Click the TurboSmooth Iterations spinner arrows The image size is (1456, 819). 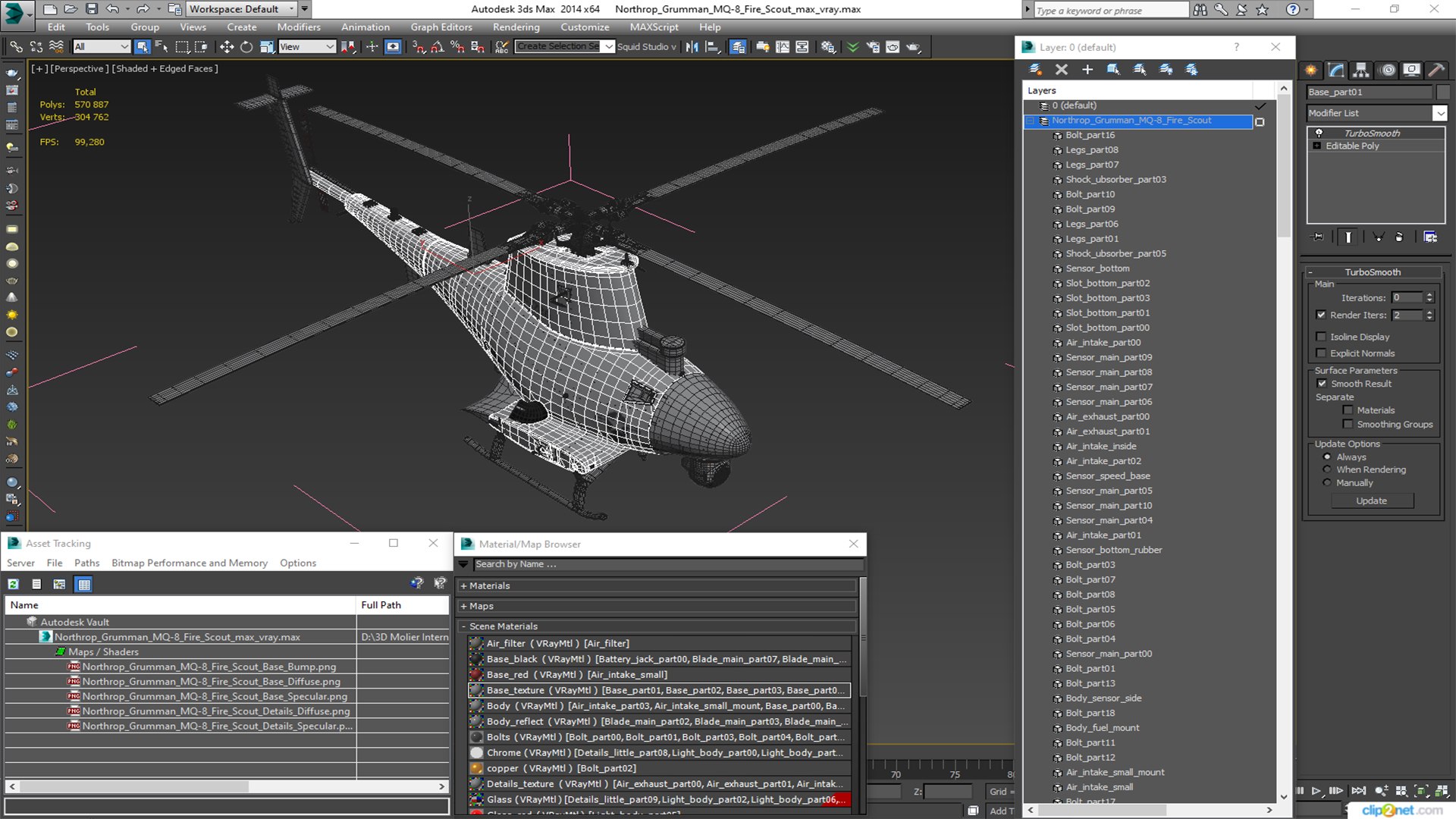[x=1429, y=298]
